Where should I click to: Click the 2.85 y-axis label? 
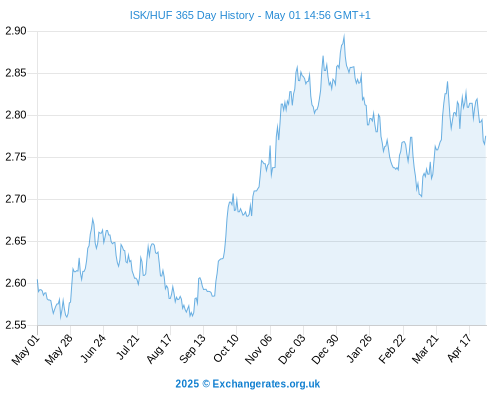tap(16, 73)
